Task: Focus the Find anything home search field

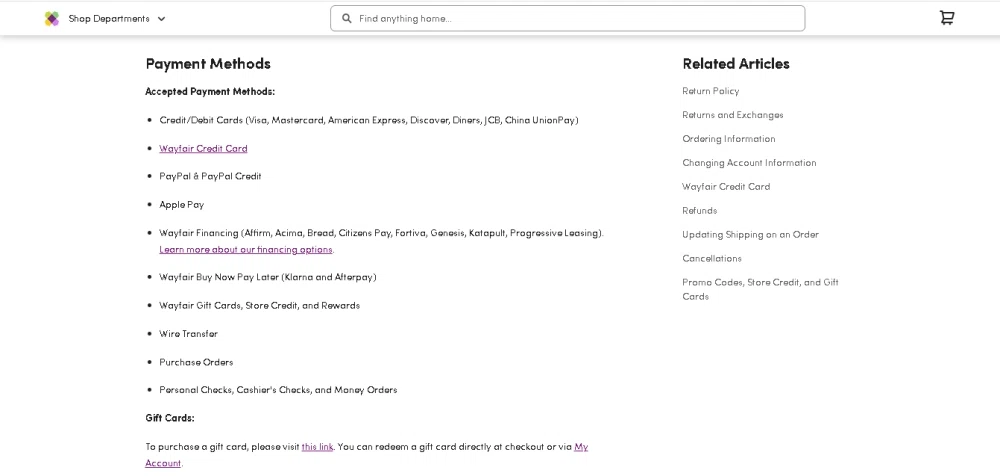Action: click(x=575, y=18)
